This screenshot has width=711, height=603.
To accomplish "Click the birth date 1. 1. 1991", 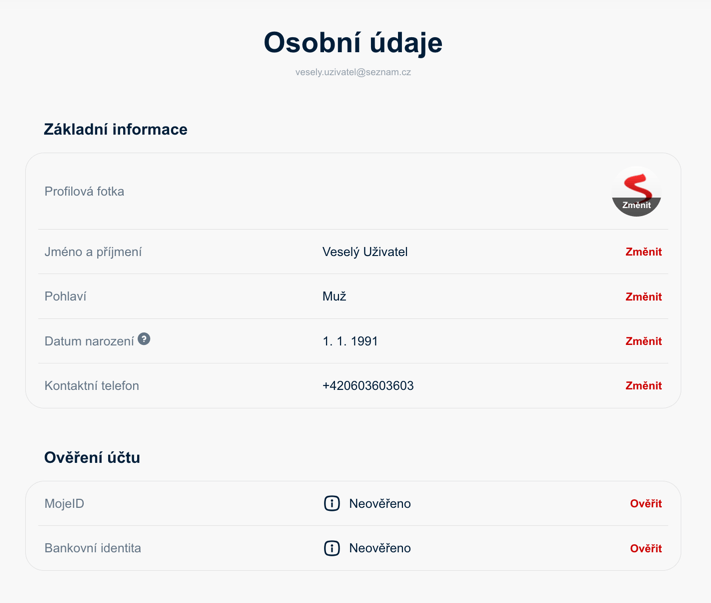I will click(x=350, y=341).
